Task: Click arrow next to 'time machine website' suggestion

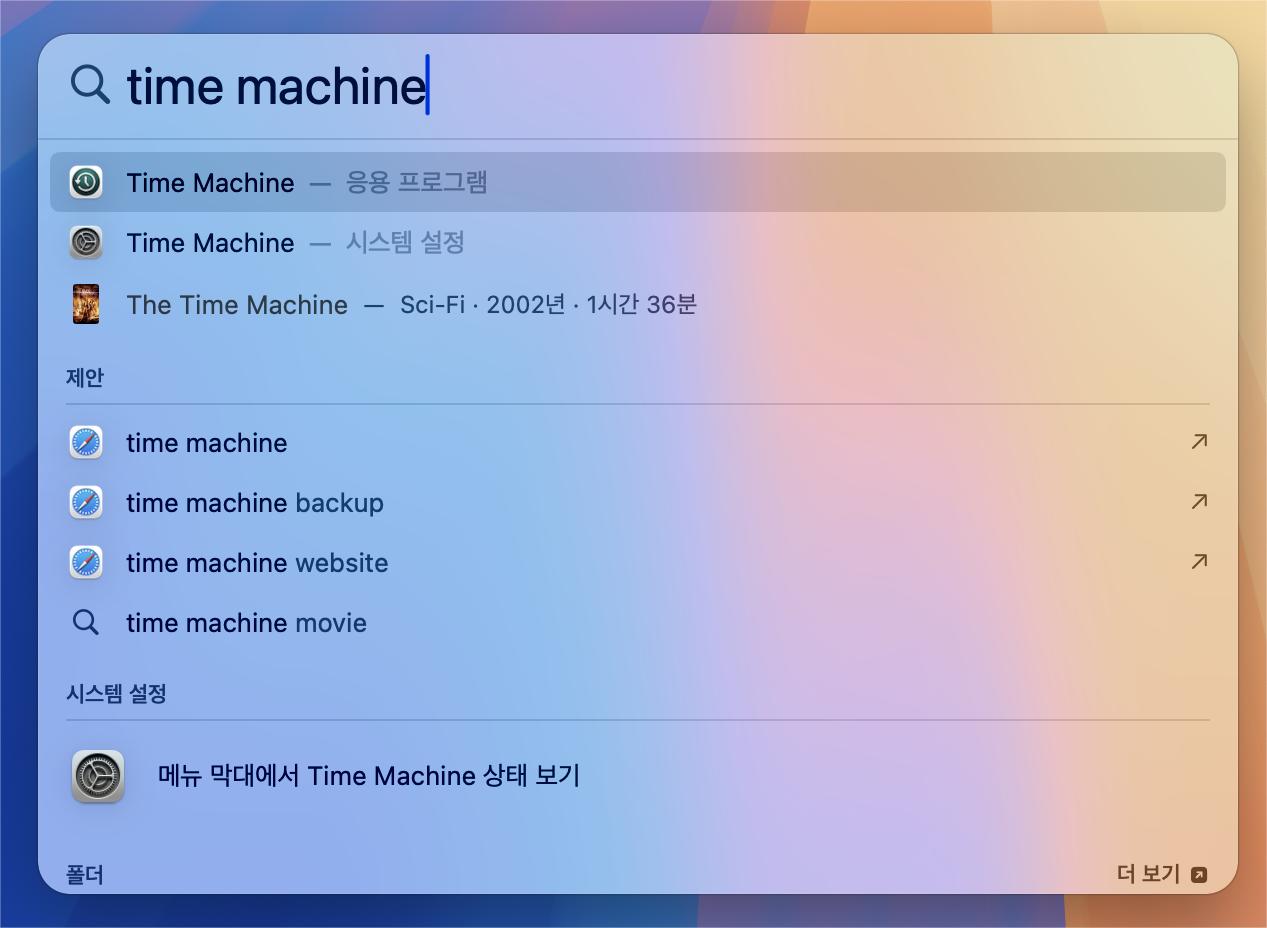Action: click(x=1199, y=561)
